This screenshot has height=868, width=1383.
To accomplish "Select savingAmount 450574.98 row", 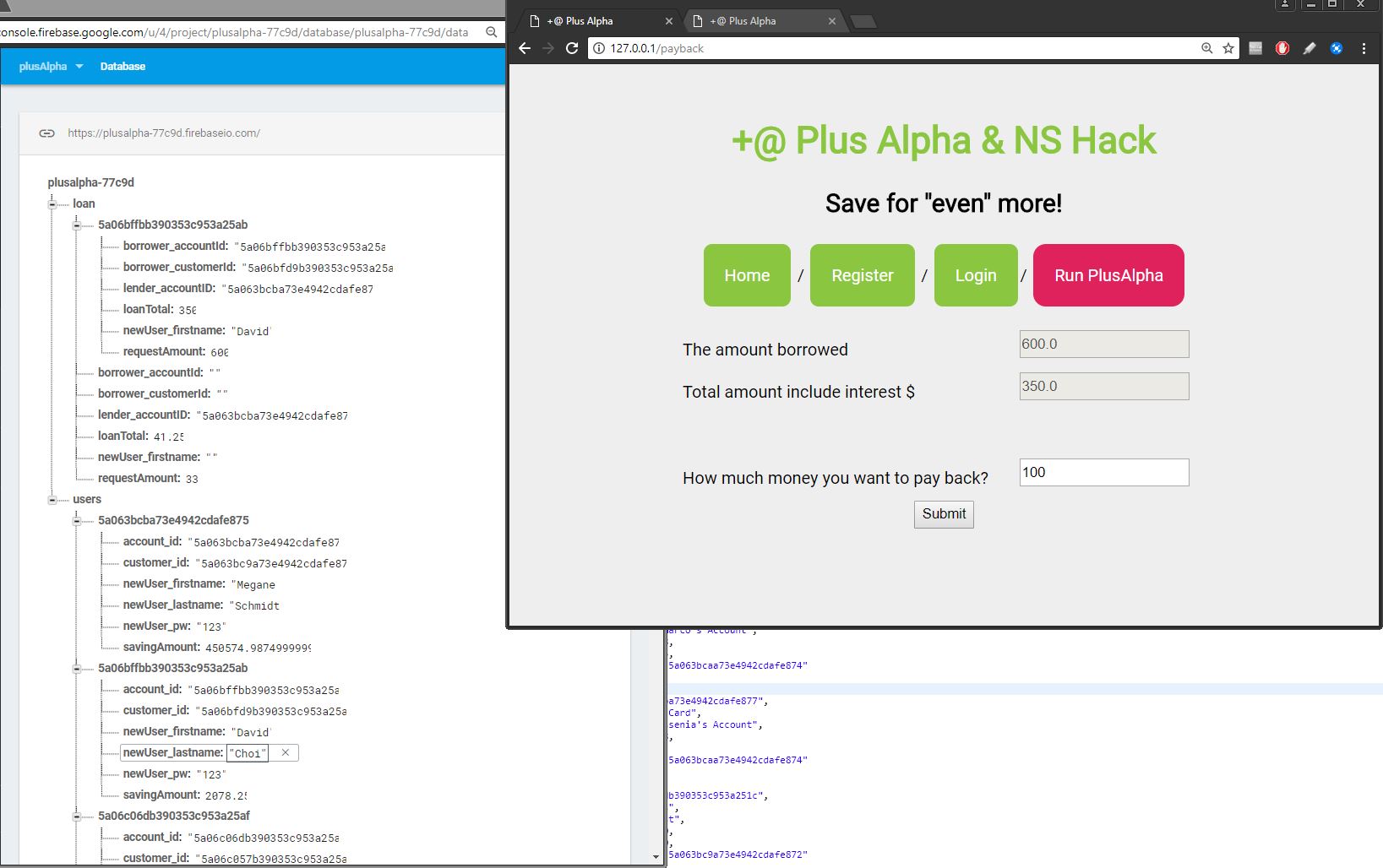I will coord(217,648).
